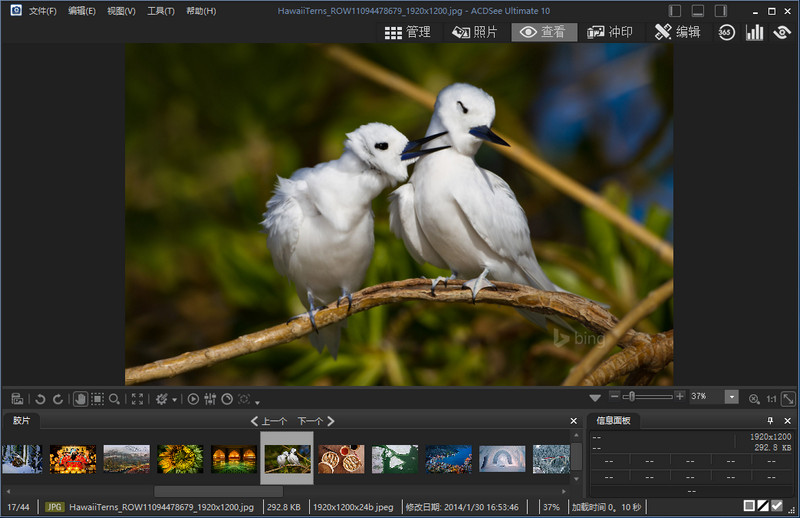
Task: Click the zoom slider handle
Action: pyautogui.click(x=633, y=397)
